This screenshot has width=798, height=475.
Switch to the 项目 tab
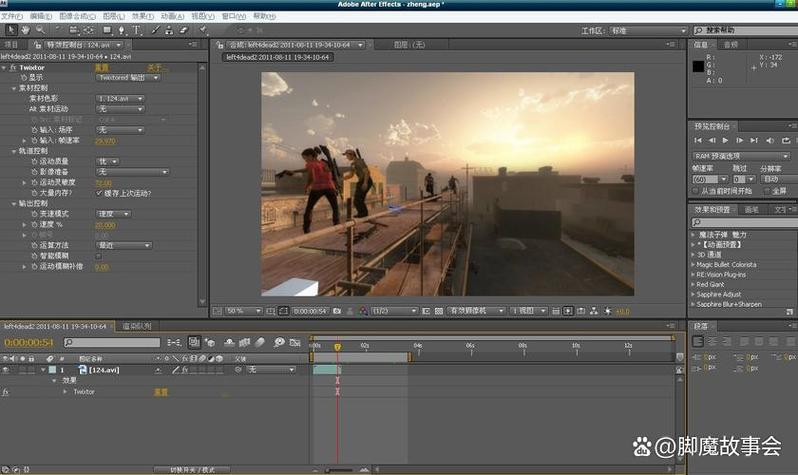pos(11,45)
